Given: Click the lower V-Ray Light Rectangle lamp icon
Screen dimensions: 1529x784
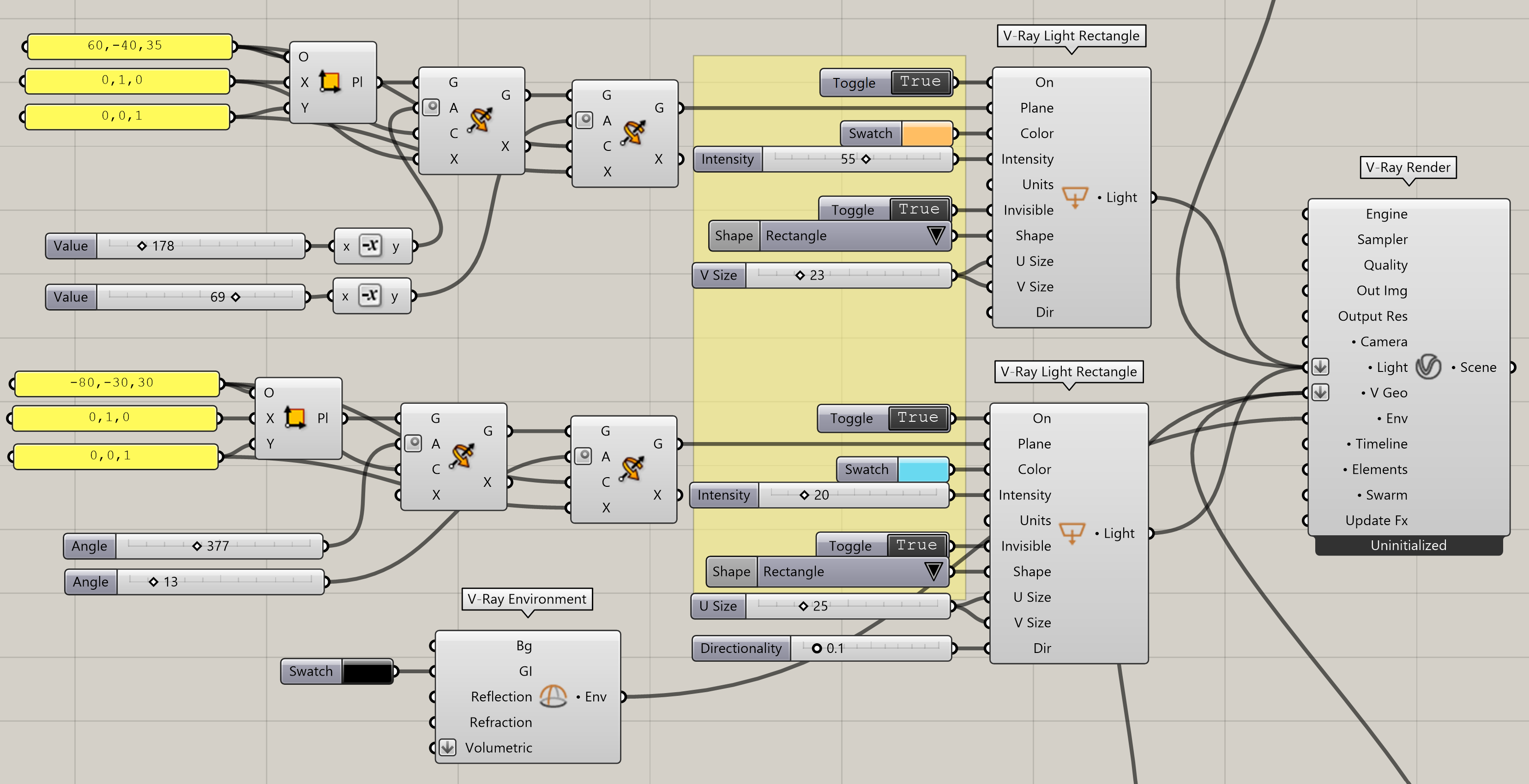Looking at the screenshot, I should tap(1072, 533).
